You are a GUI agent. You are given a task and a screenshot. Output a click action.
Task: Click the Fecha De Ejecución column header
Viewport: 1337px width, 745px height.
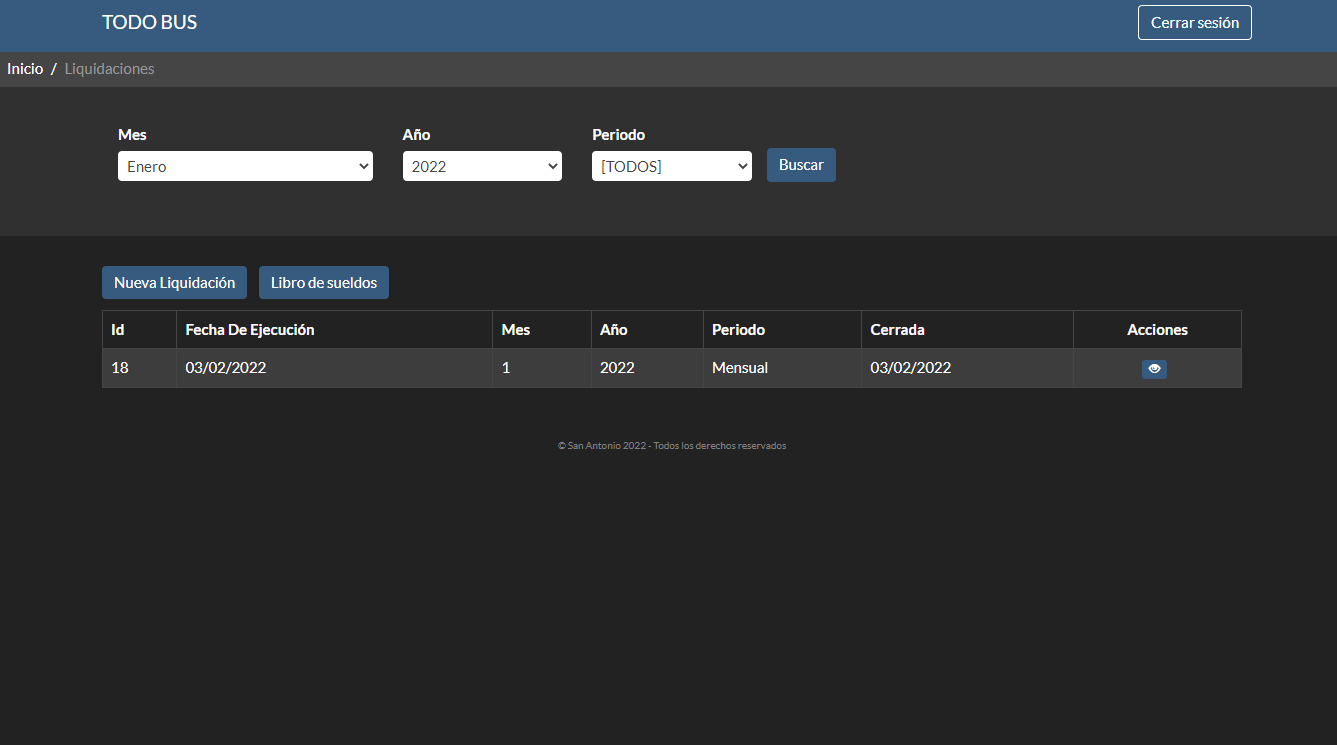pos(250,330)
